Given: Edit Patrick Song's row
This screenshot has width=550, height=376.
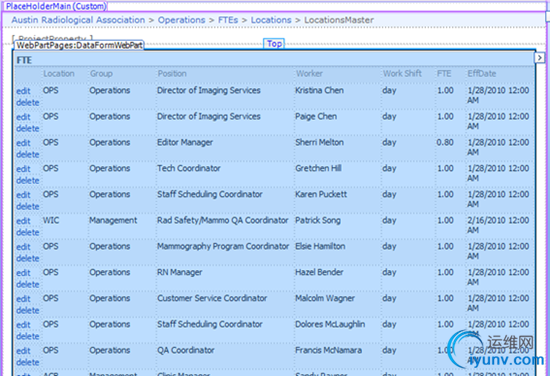Looking at the screenshot, I should (23, 221).
